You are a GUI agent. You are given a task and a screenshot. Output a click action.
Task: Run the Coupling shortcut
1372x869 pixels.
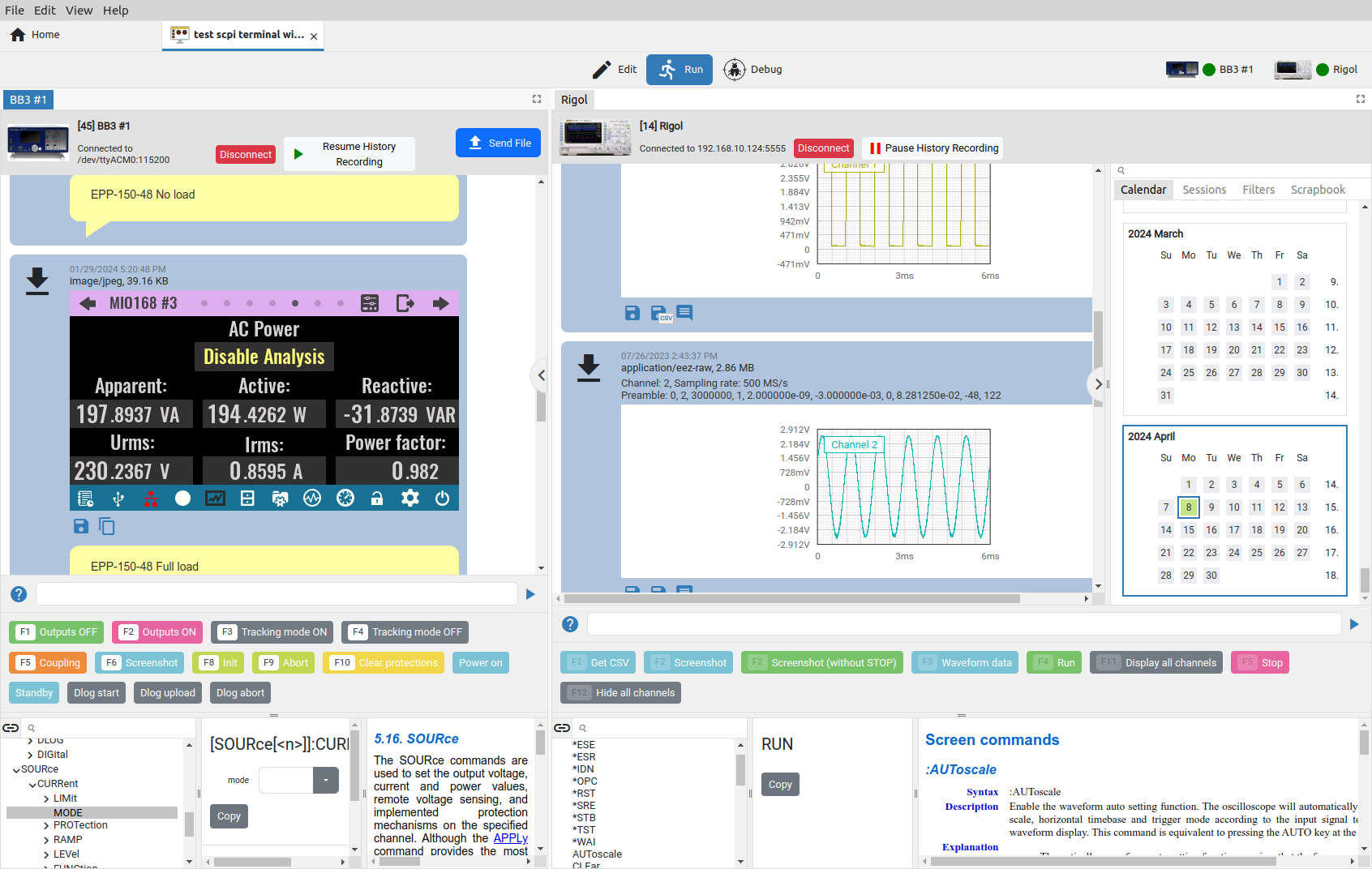[49, 663]
